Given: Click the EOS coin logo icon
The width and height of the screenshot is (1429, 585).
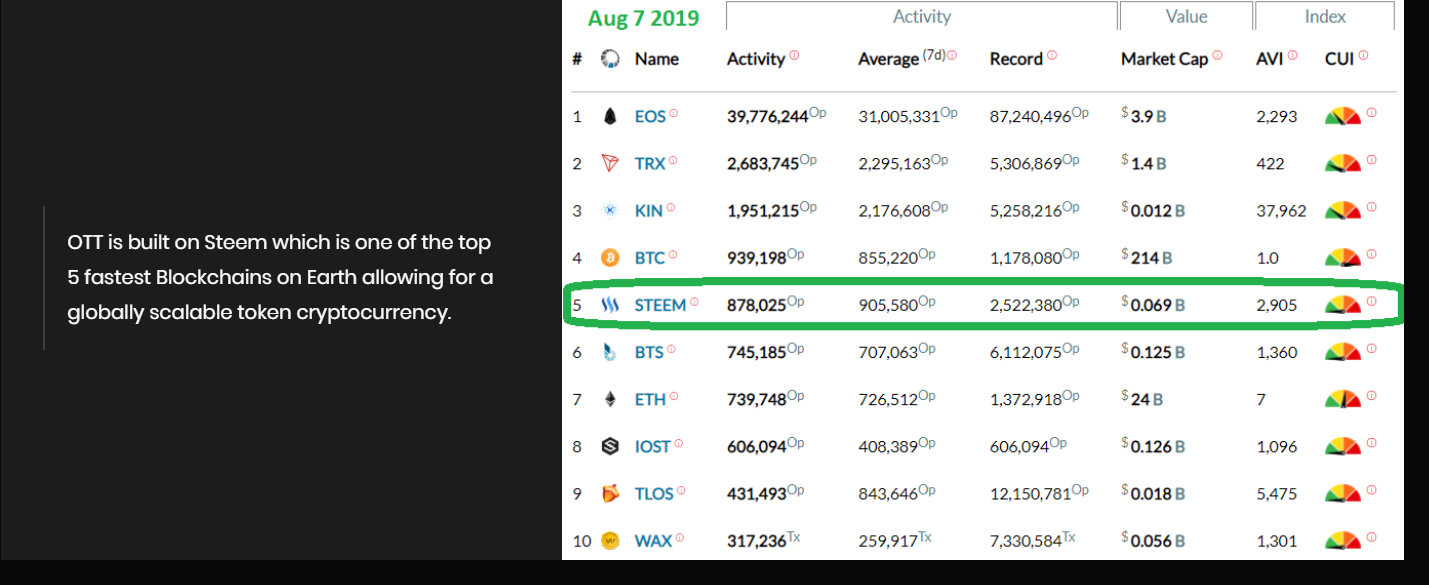Looking at the screenshot, I should click(610, 116).
